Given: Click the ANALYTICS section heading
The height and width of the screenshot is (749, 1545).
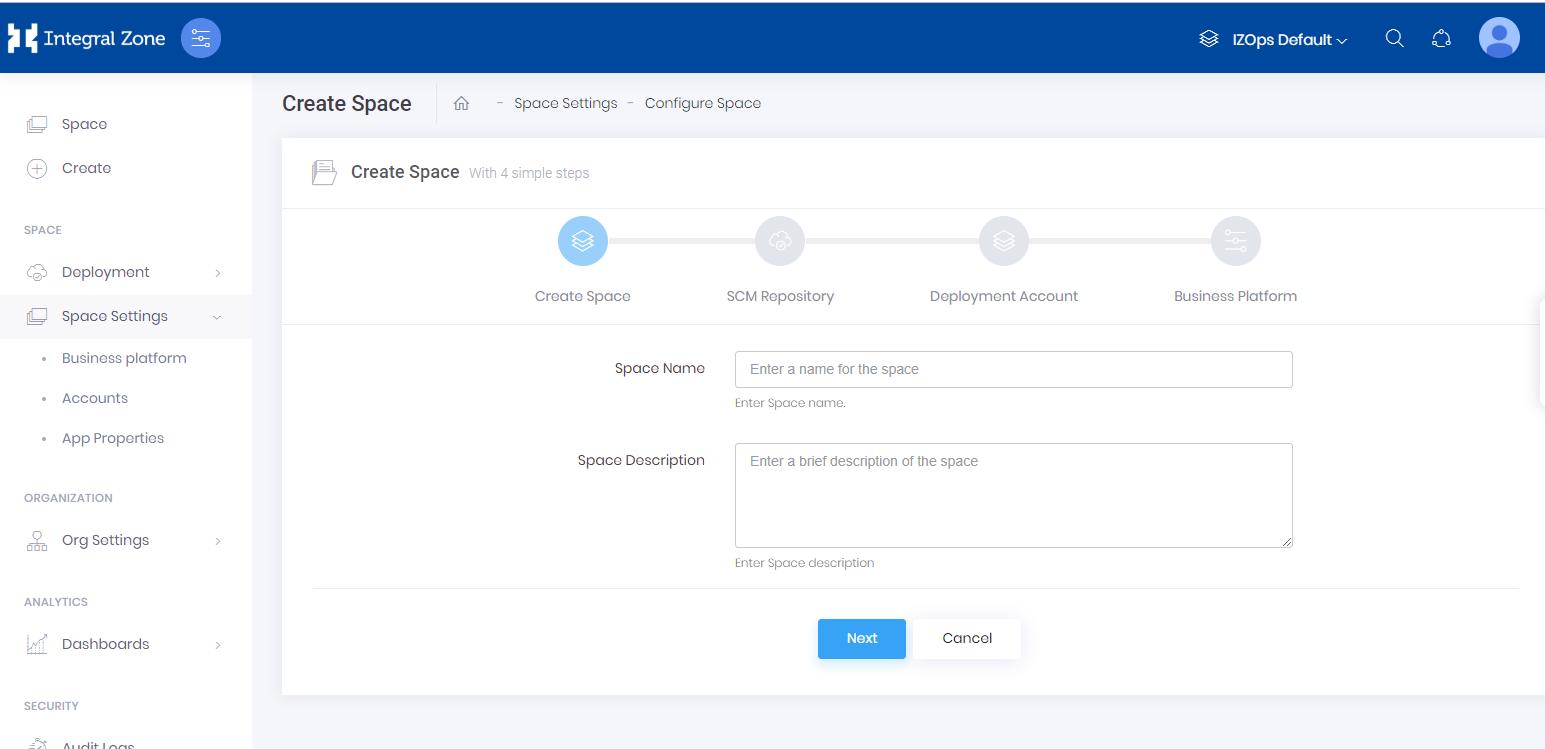Looking at the screenshot, I should pyautogui.click(x=56, y=602).
